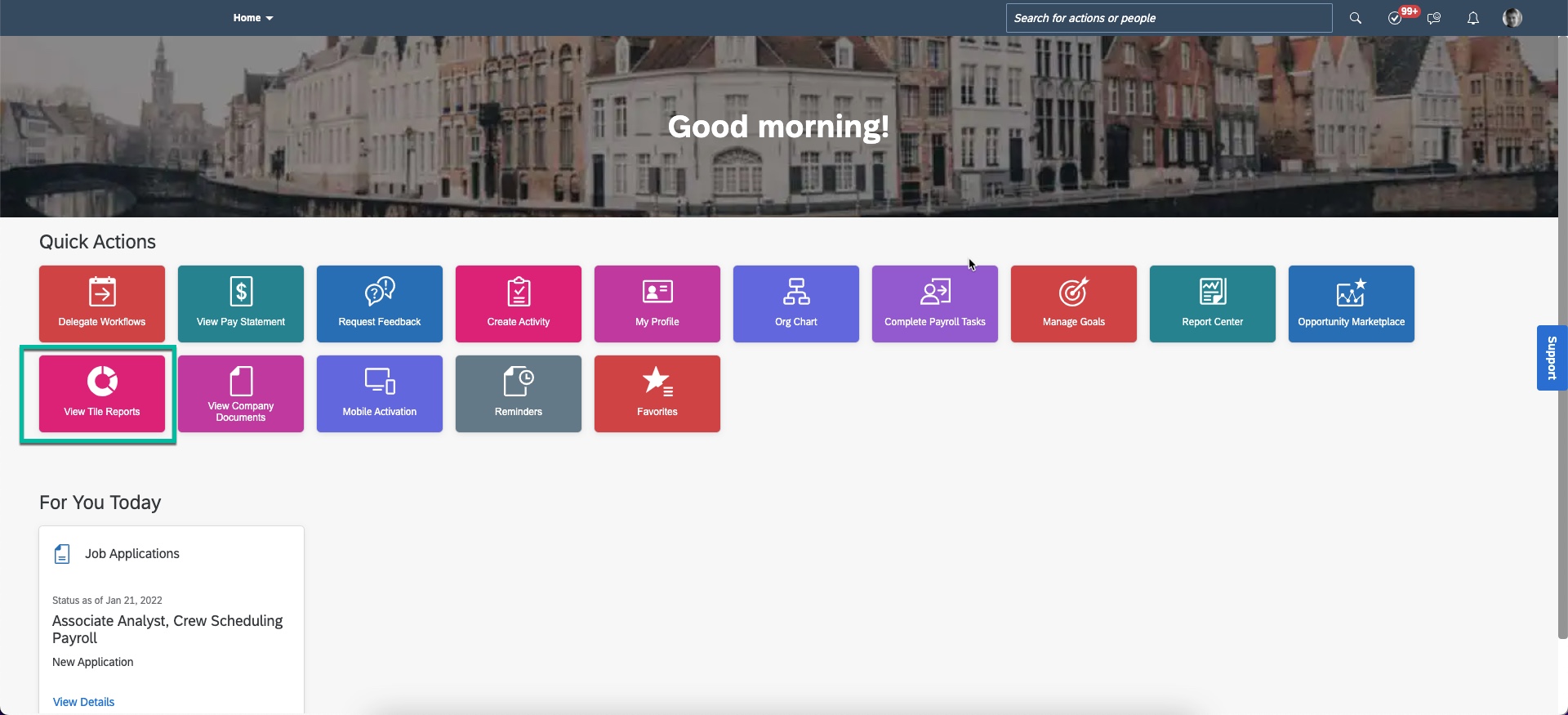
Task: Click the Job Applications document icon
Action: 62,554
